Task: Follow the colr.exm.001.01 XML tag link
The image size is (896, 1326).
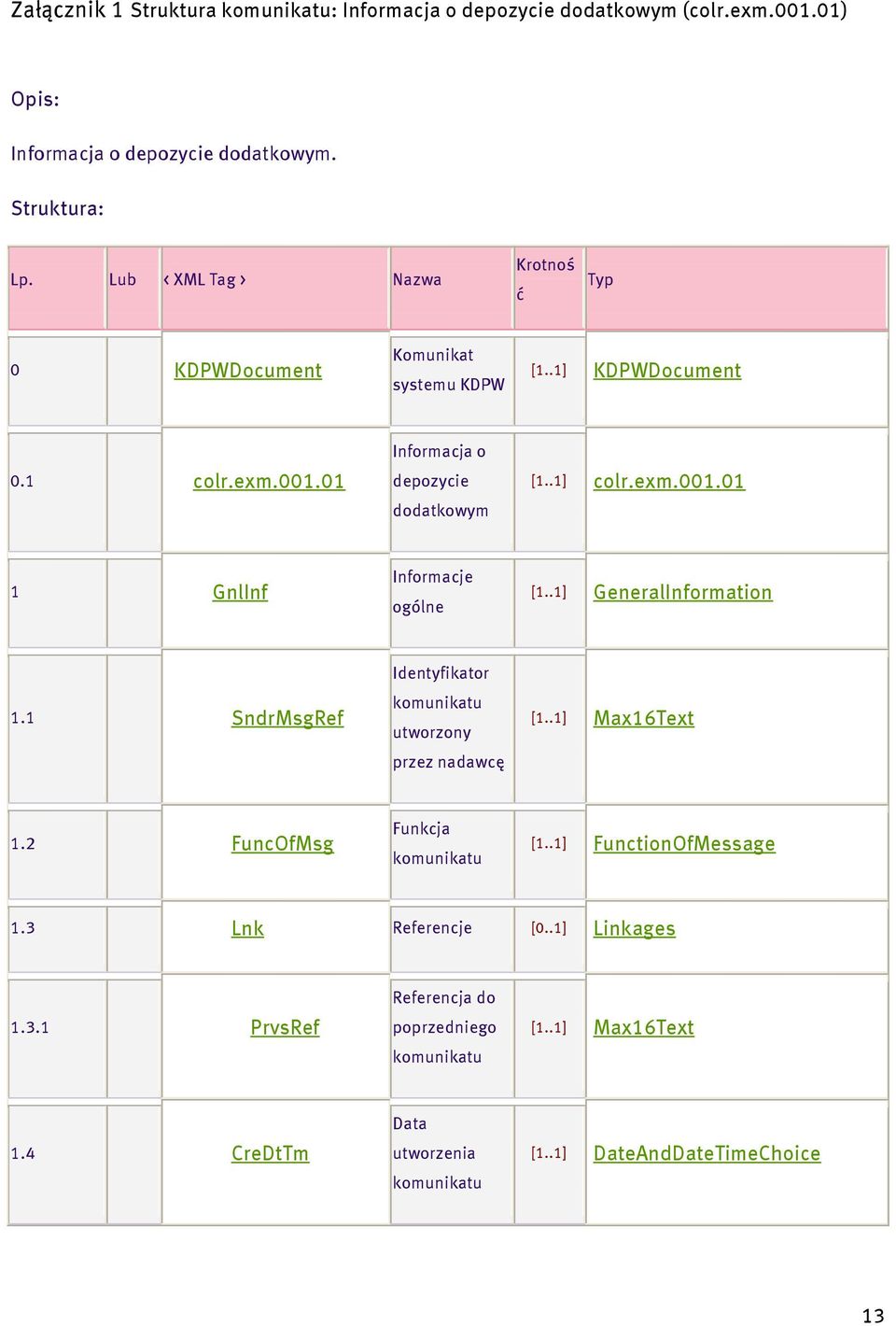Action: [269, 482]
